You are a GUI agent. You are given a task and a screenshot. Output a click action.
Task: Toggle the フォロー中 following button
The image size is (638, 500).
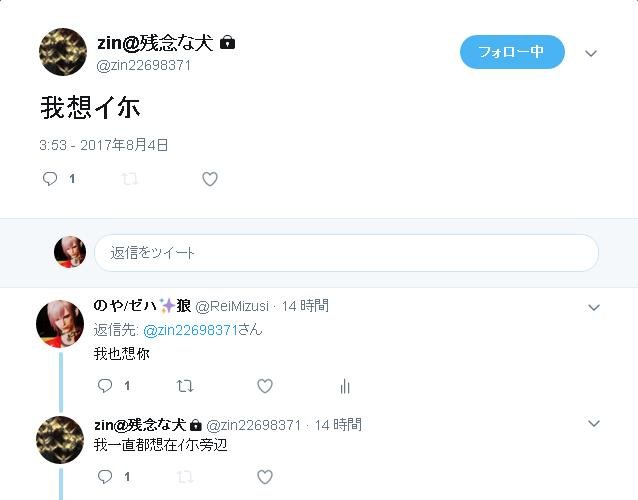click(512, 52)
